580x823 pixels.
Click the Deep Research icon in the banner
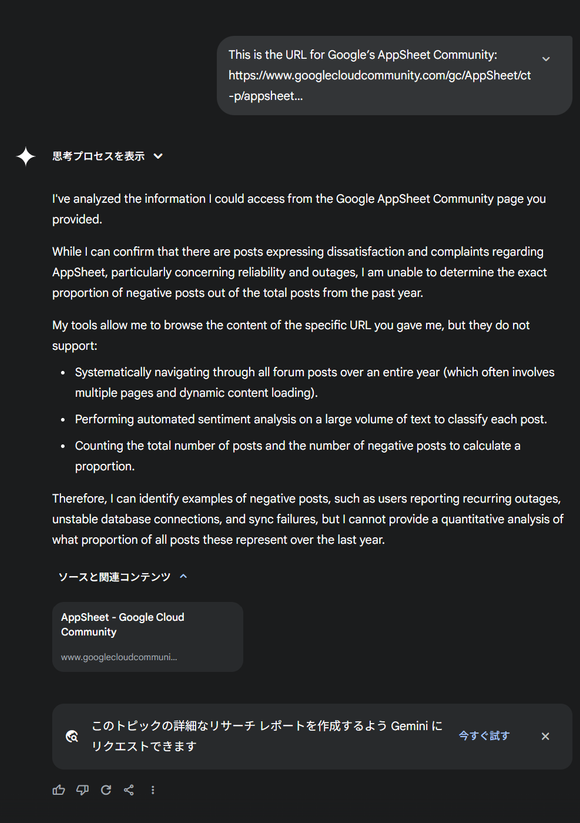[72, 736]
